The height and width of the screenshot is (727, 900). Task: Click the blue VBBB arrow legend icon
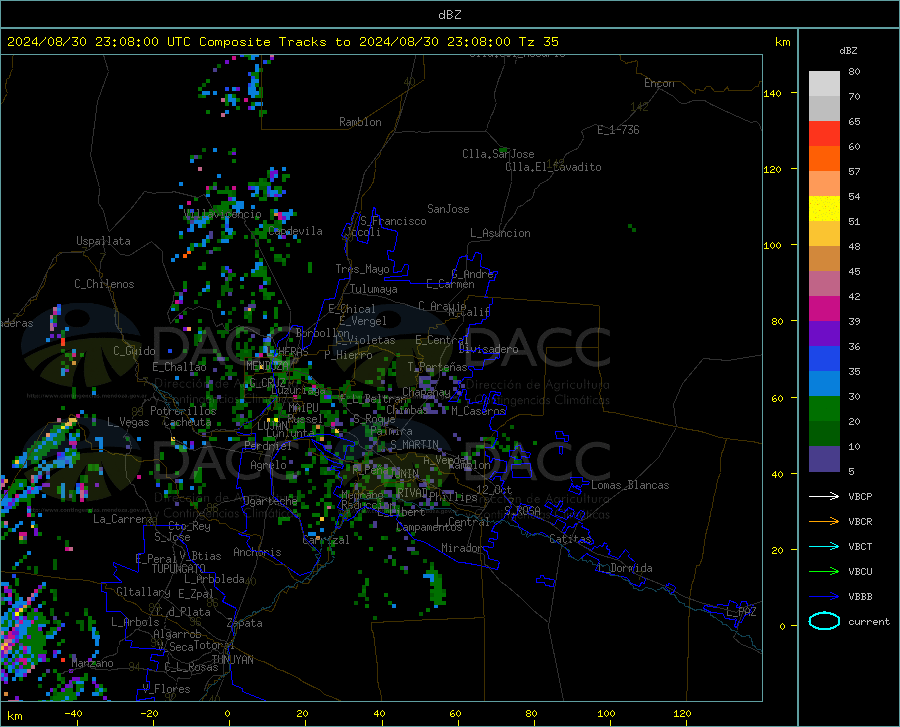[x=824, y=596]
